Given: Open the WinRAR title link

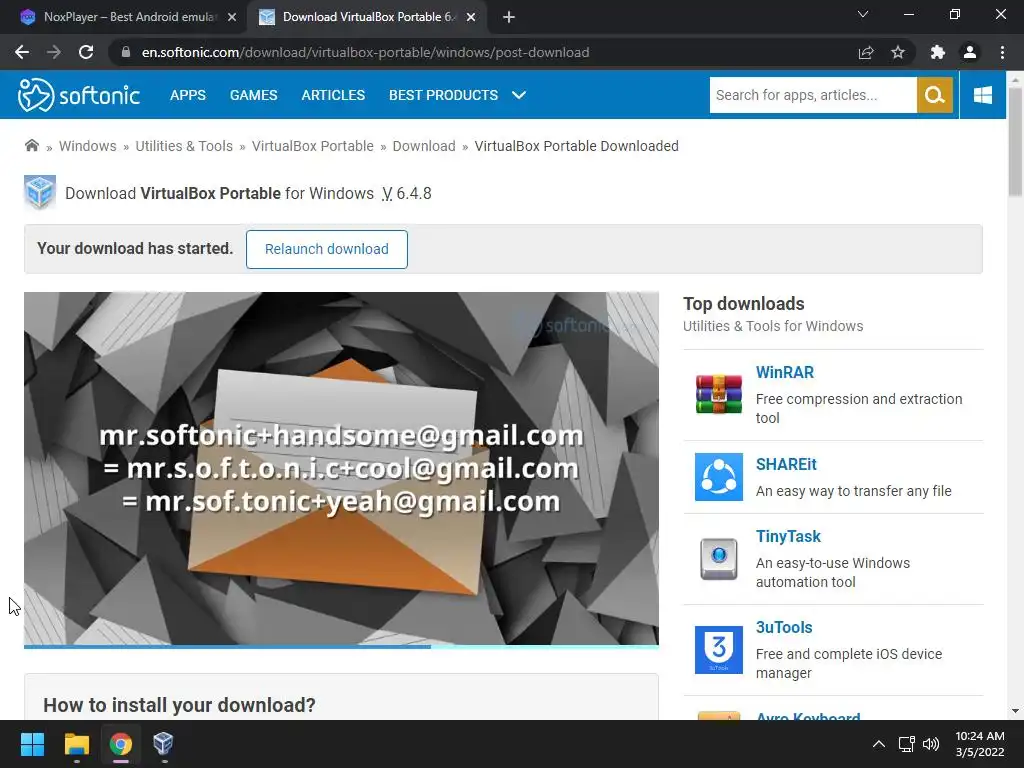Looking at the screenshot, I should click(784, 372).
